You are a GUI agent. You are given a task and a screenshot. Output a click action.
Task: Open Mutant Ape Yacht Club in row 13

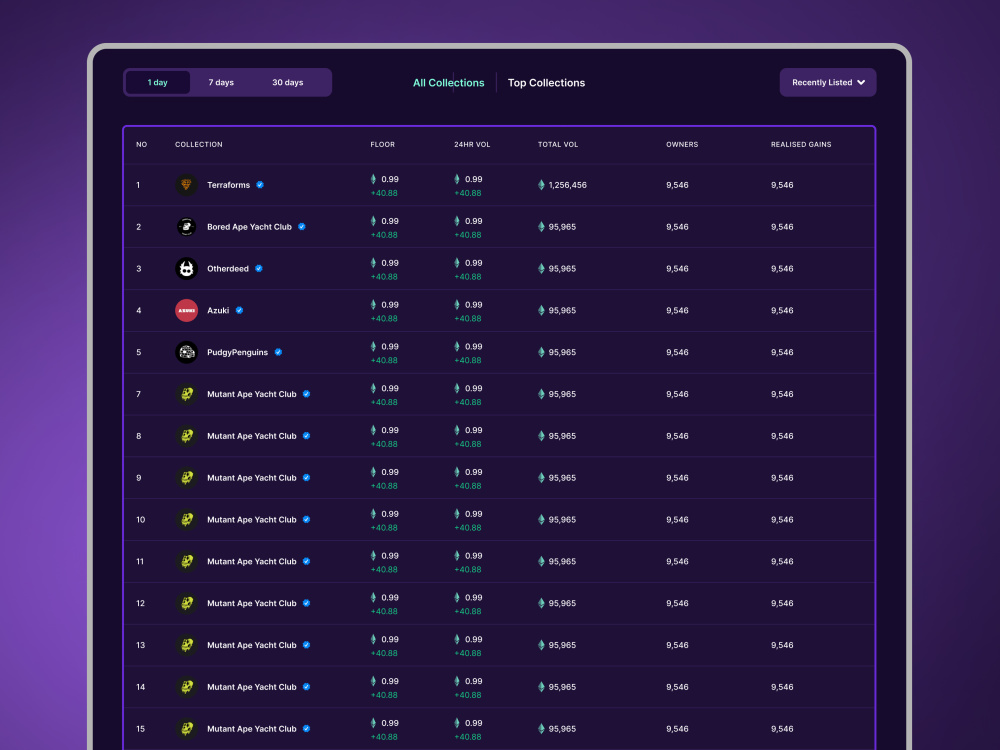(252, 645)
